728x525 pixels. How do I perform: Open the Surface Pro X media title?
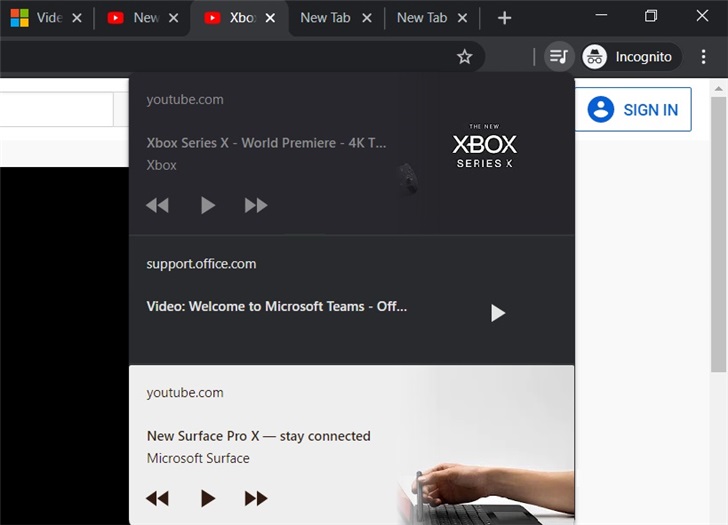click(x=258, y=436)
